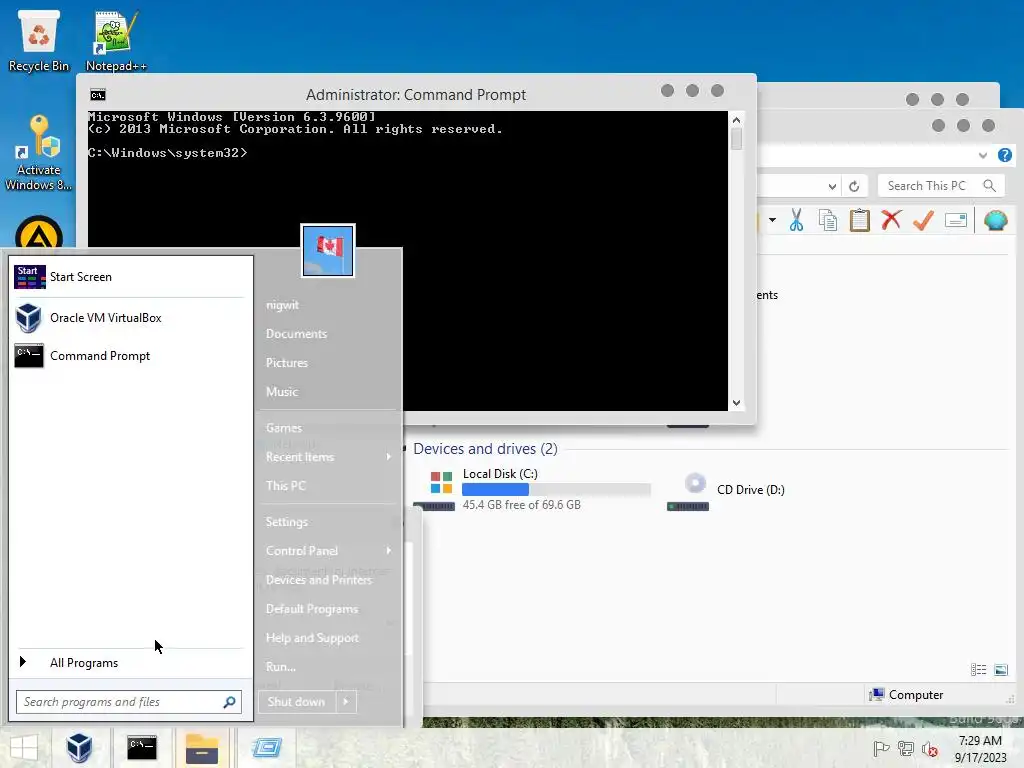Click the orange checkmark Properties toolbar icon
The image size is (1024, 768).
[923, 221]
